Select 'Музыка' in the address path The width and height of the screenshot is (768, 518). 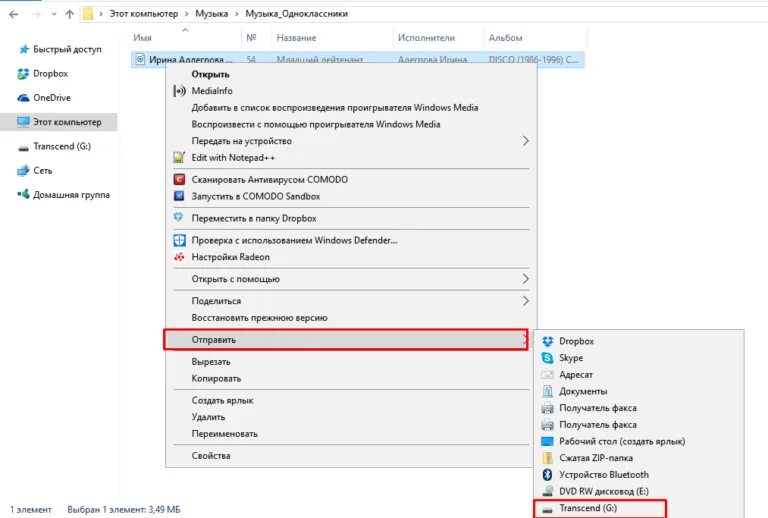point(212,14)
